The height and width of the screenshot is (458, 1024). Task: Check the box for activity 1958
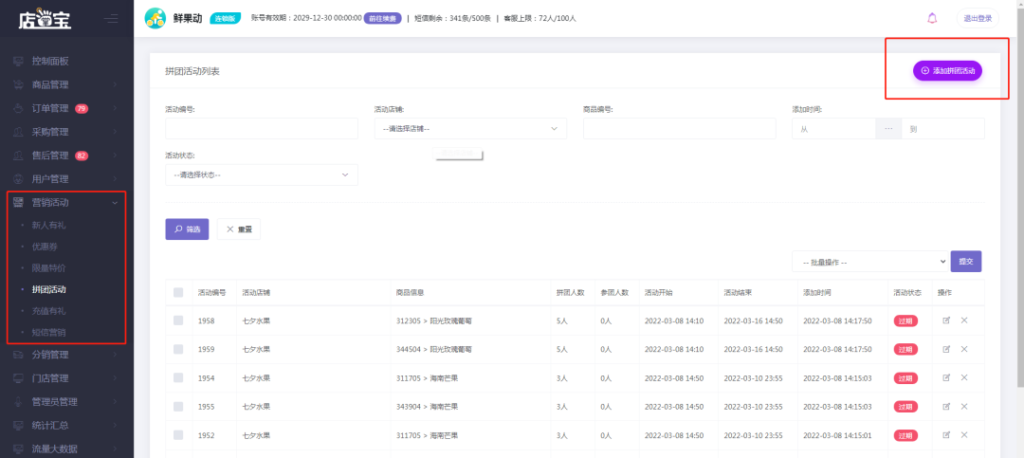pos(178,321)
